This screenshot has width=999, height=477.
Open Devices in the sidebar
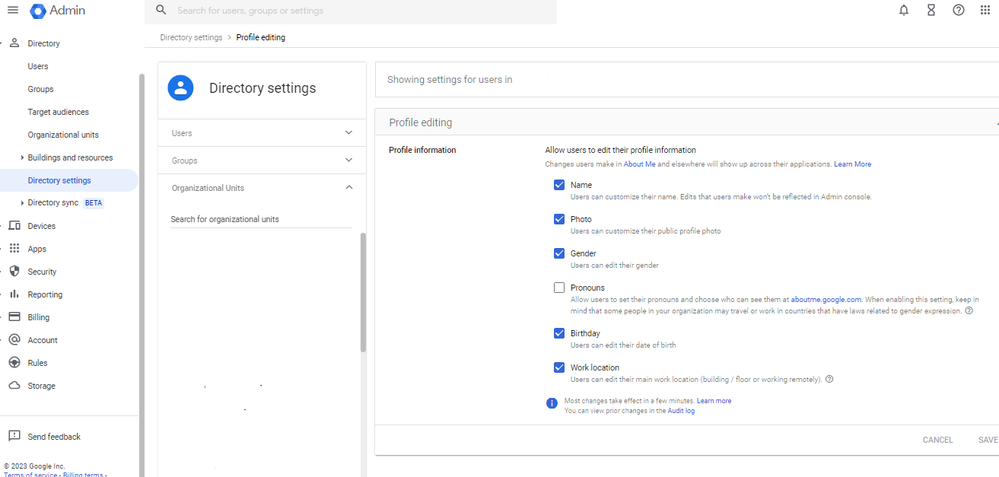[x=41, y=226]
